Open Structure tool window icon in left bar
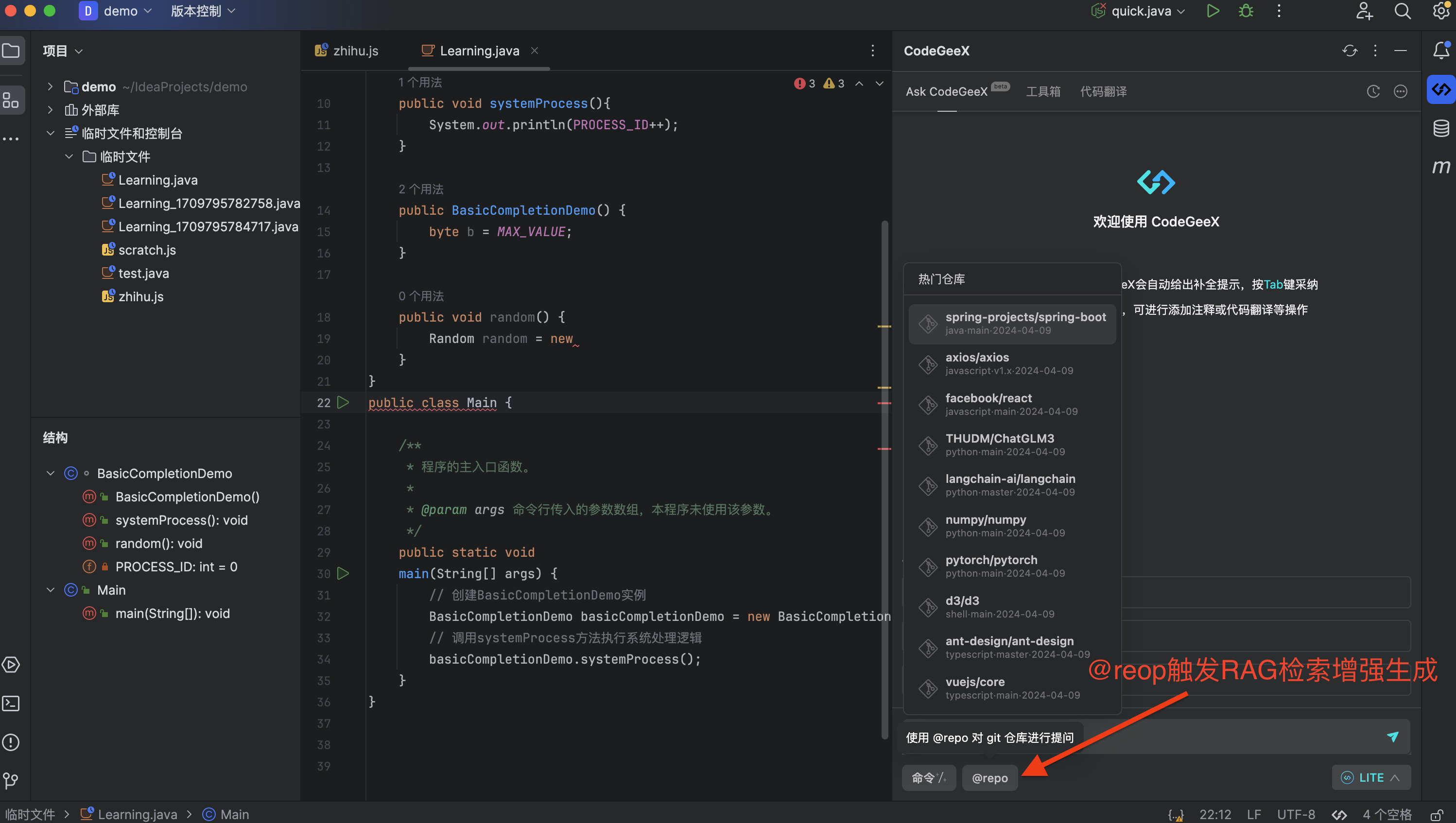 (x=11, y=100)
